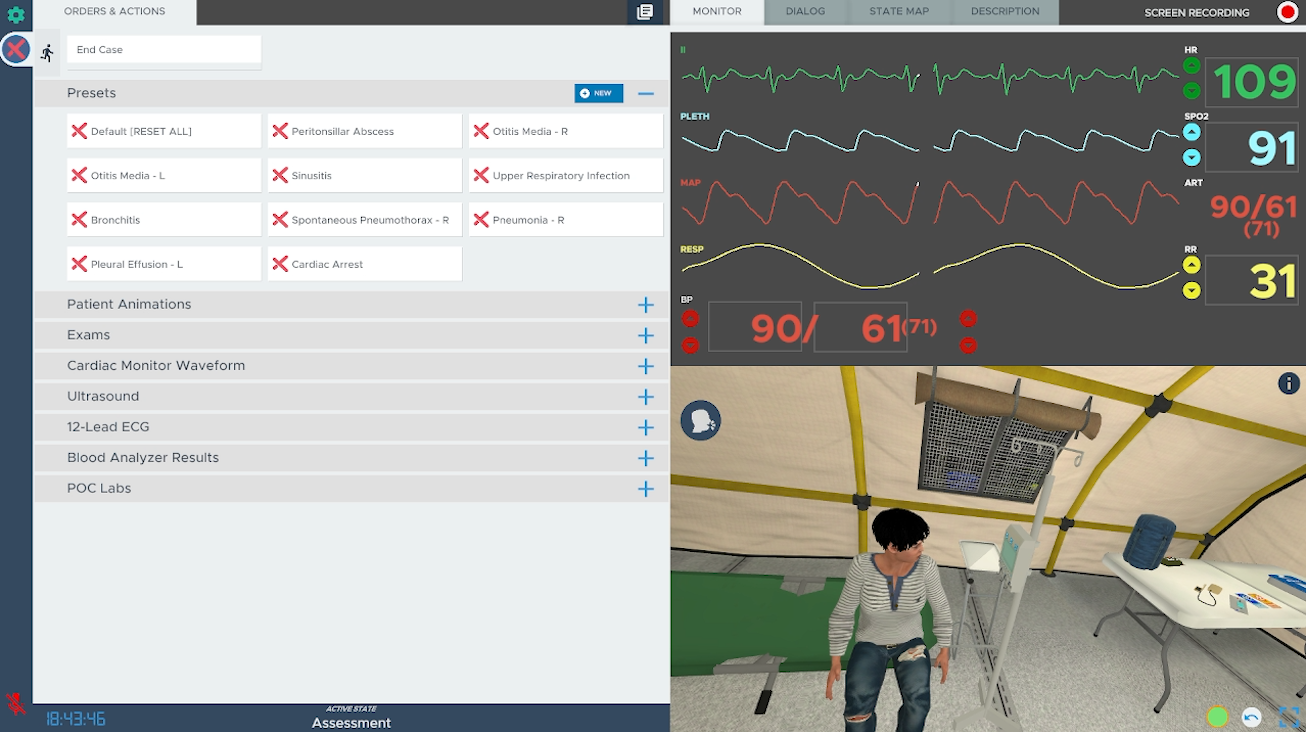Screen dimensions: 1306x732
Task: Open the Dialog tab
Action: pyautogui.click(x=805, y=12)
